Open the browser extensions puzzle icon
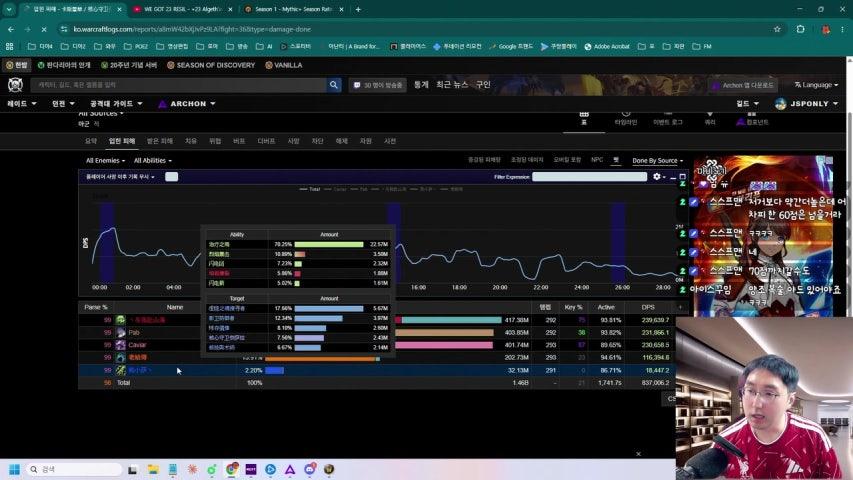Image resolution: width=853 pixels, height=480 pixels. point(800,29)
